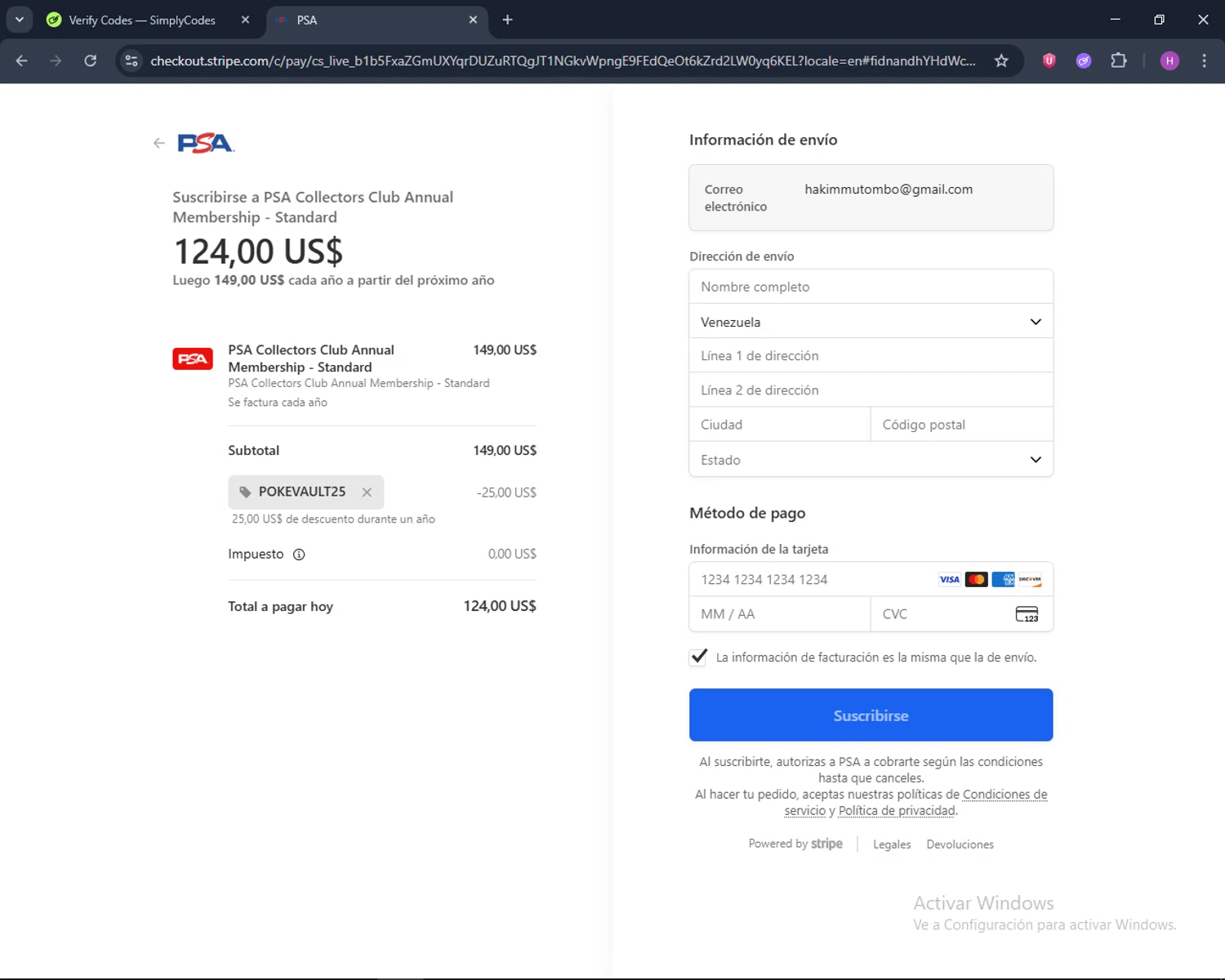Open the Extensions puzzle menu

1119,60
